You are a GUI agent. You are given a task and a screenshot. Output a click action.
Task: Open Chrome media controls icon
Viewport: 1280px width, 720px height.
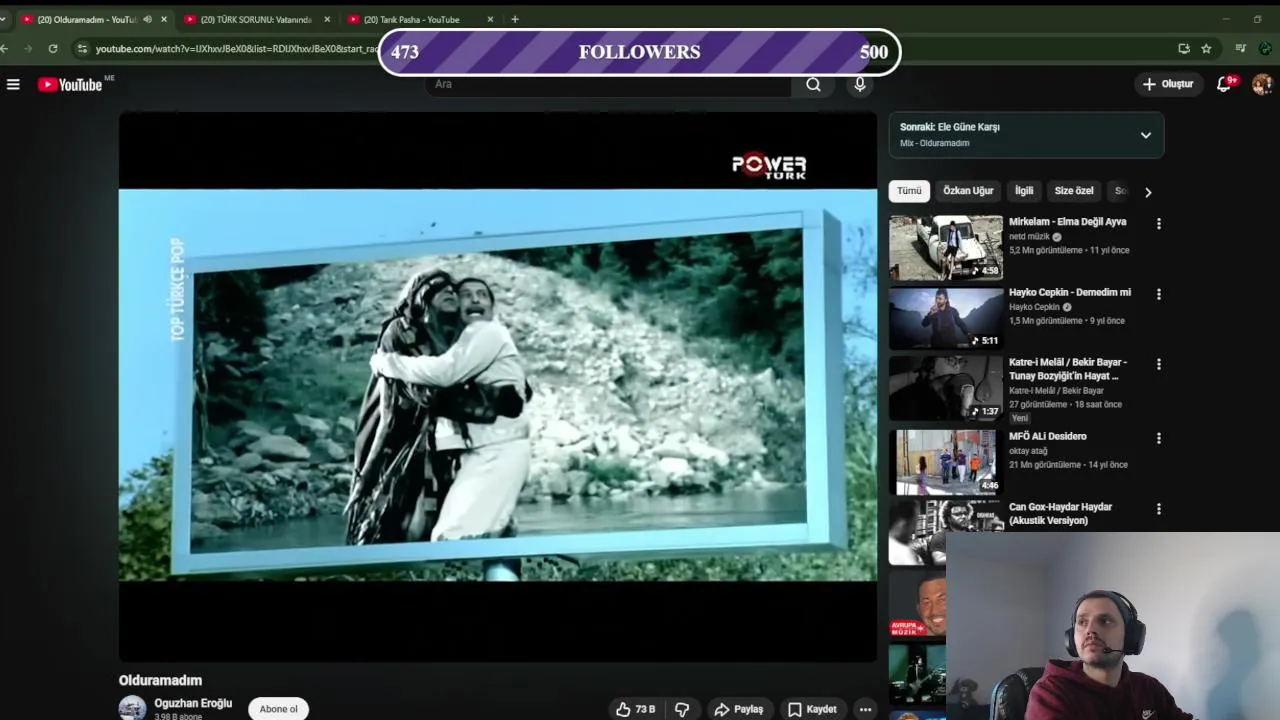[x=1241, y=48]
